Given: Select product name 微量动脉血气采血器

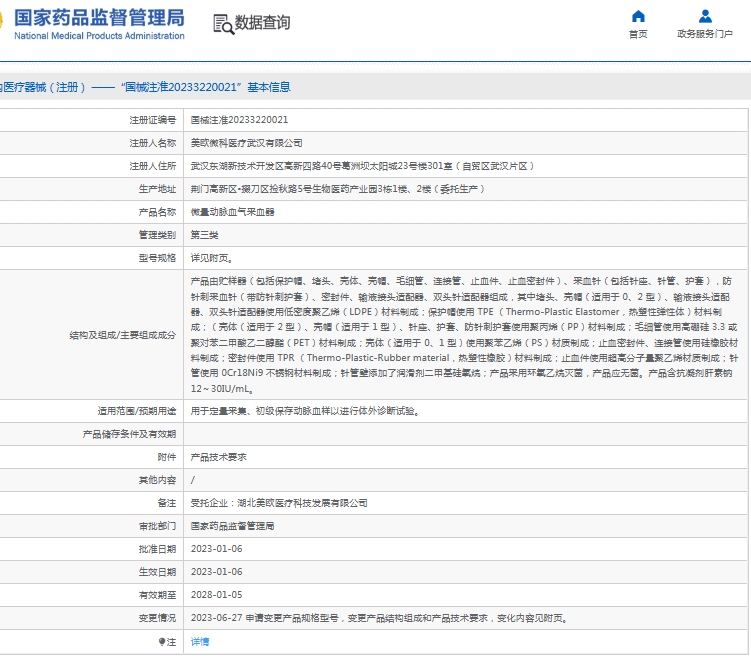Looking at the screenshot, I should coord(232,212).
